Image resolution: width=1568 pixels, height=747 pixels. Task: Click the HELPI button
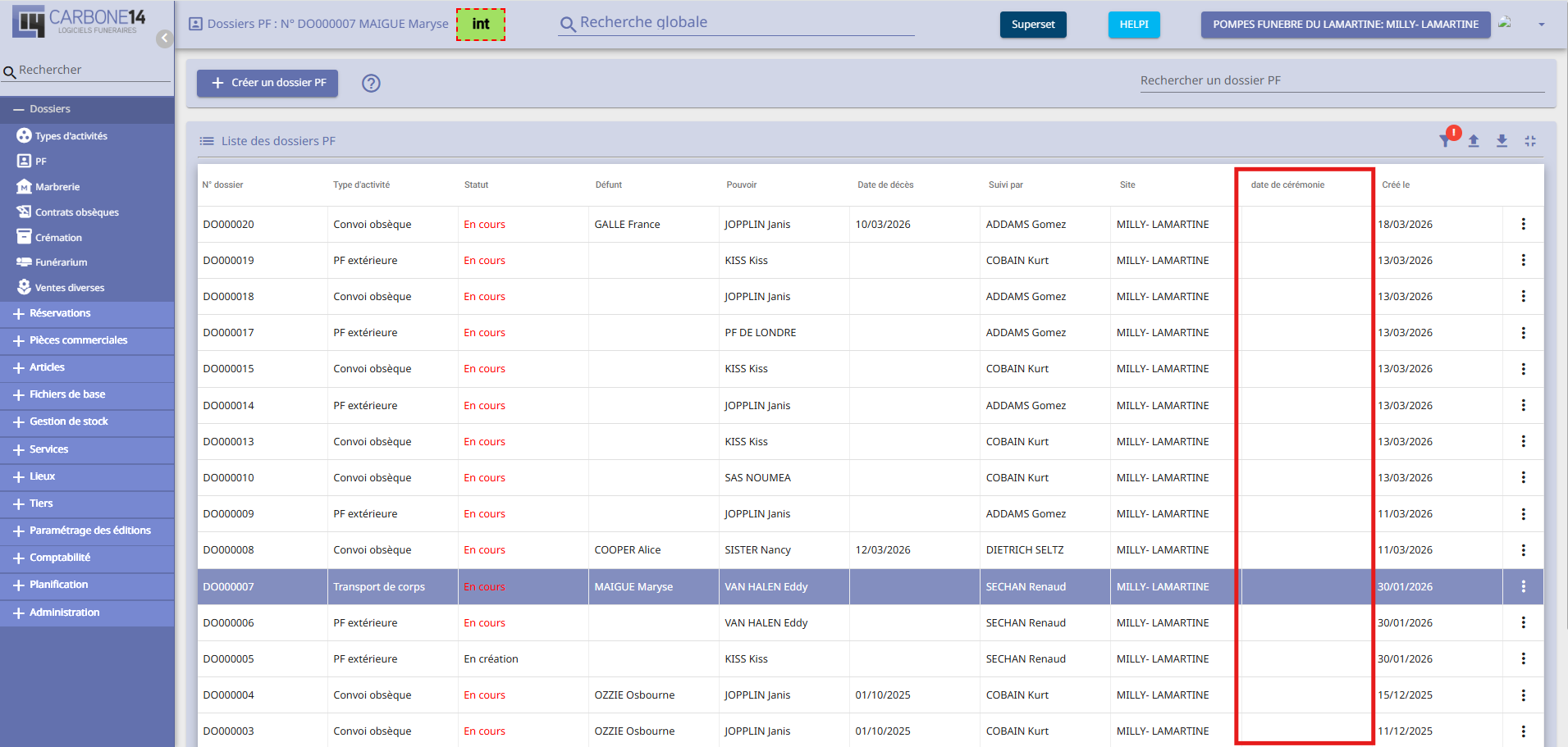coord(1134,25)
